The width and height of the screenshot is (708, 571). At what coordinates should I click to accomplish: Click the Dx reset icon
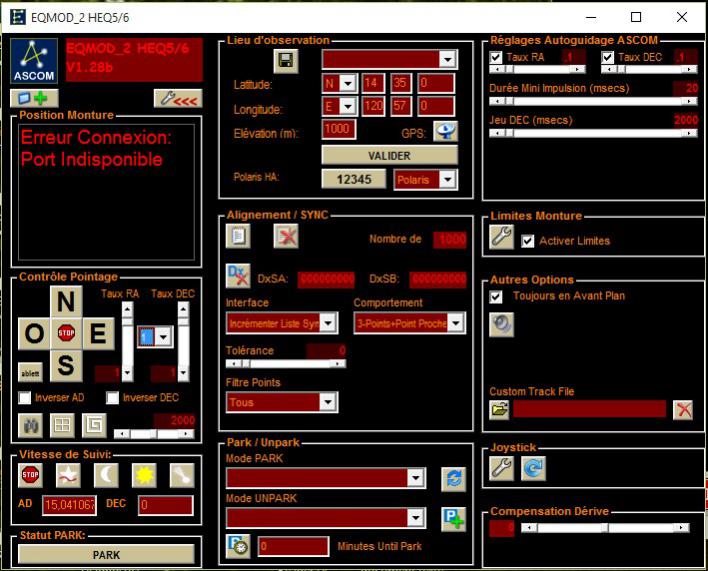click(x=238, y=275)
